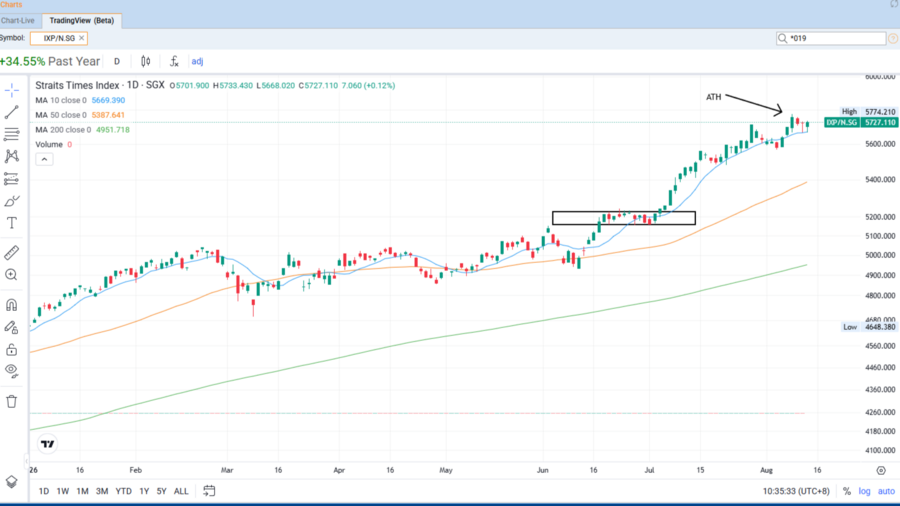Lock all drawing tools

pyautogui.click(x=11, y=349)
